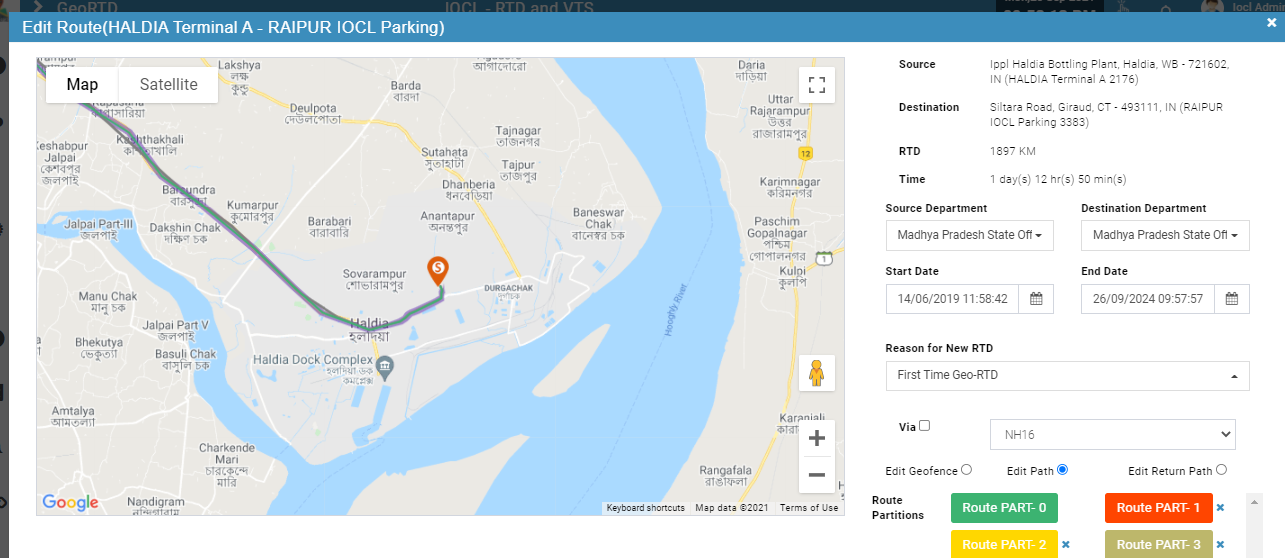
Task: Click the orange source marker S
Action: pyautogui.click(x=437, y=271)
